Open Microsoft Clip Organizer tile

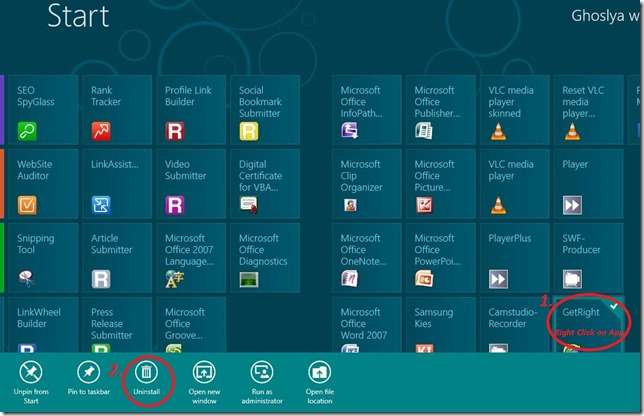366,184
